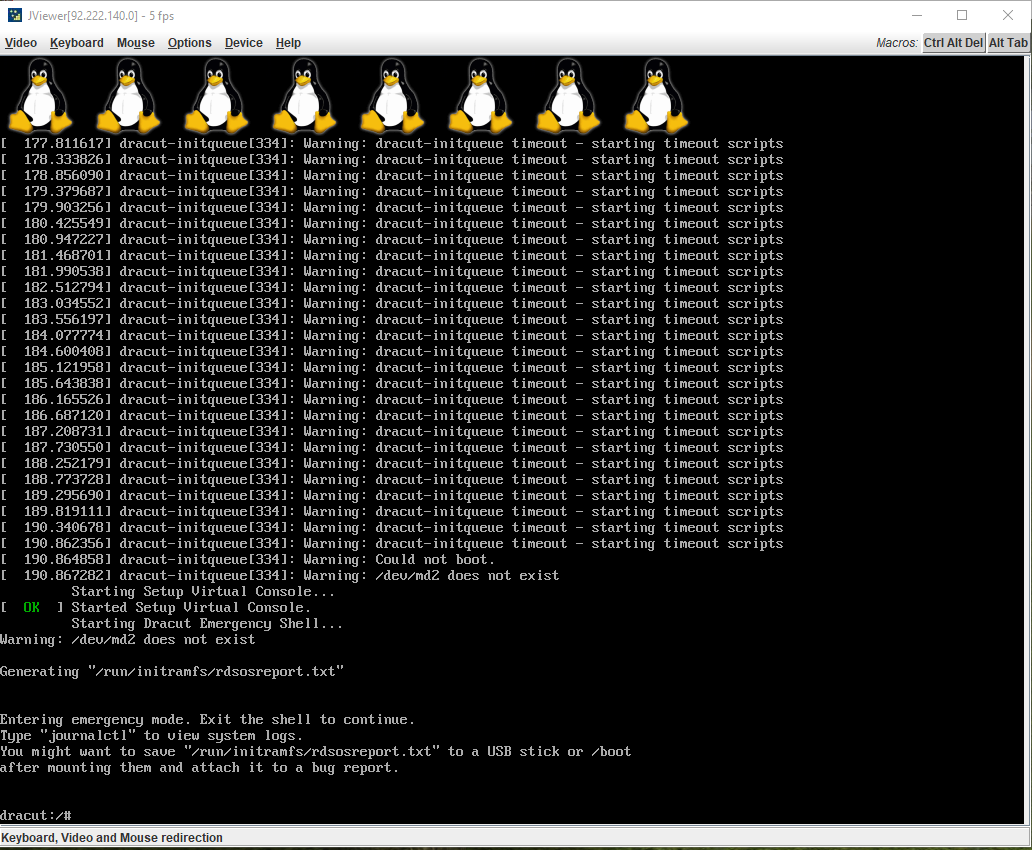
Task: Show the Device menu
Action: (244, 43)
